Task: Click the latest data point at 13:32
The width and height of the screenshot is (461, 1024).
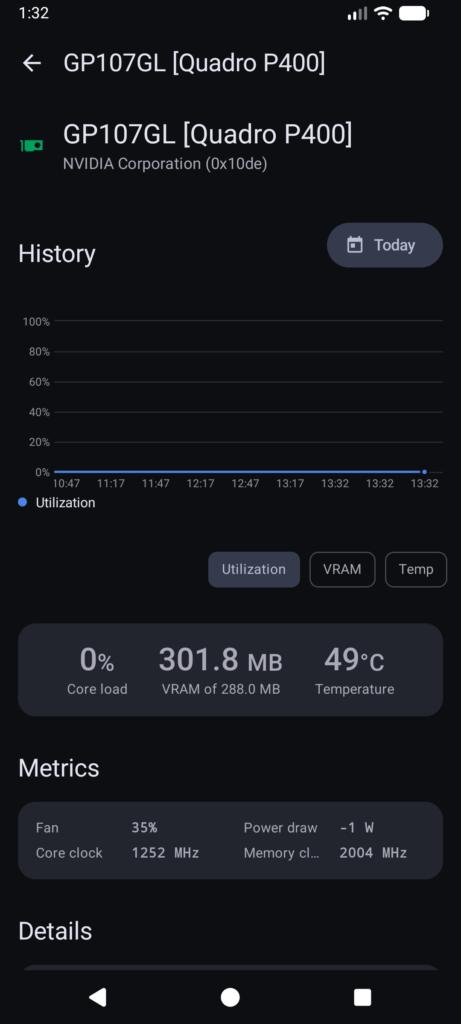Action: point(424,472)
